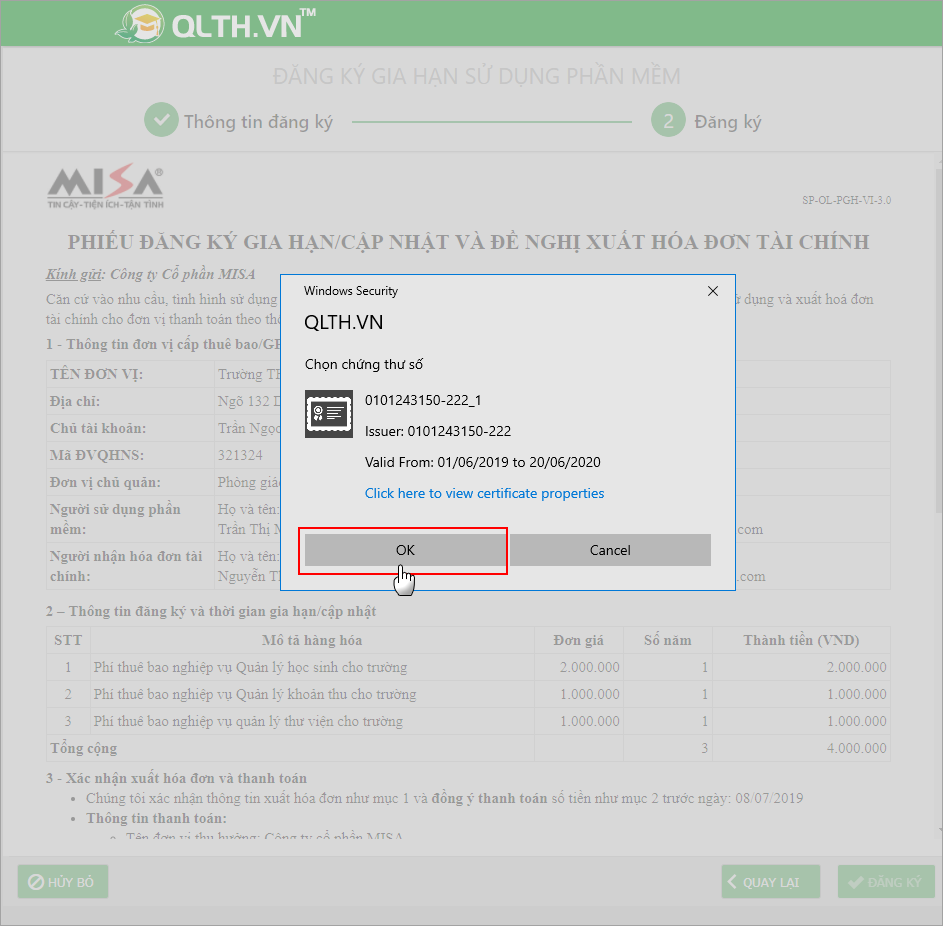Screen dimensions: 943x926
Task: Click Thành tiền (VND) column header
Action: [801, 640]
